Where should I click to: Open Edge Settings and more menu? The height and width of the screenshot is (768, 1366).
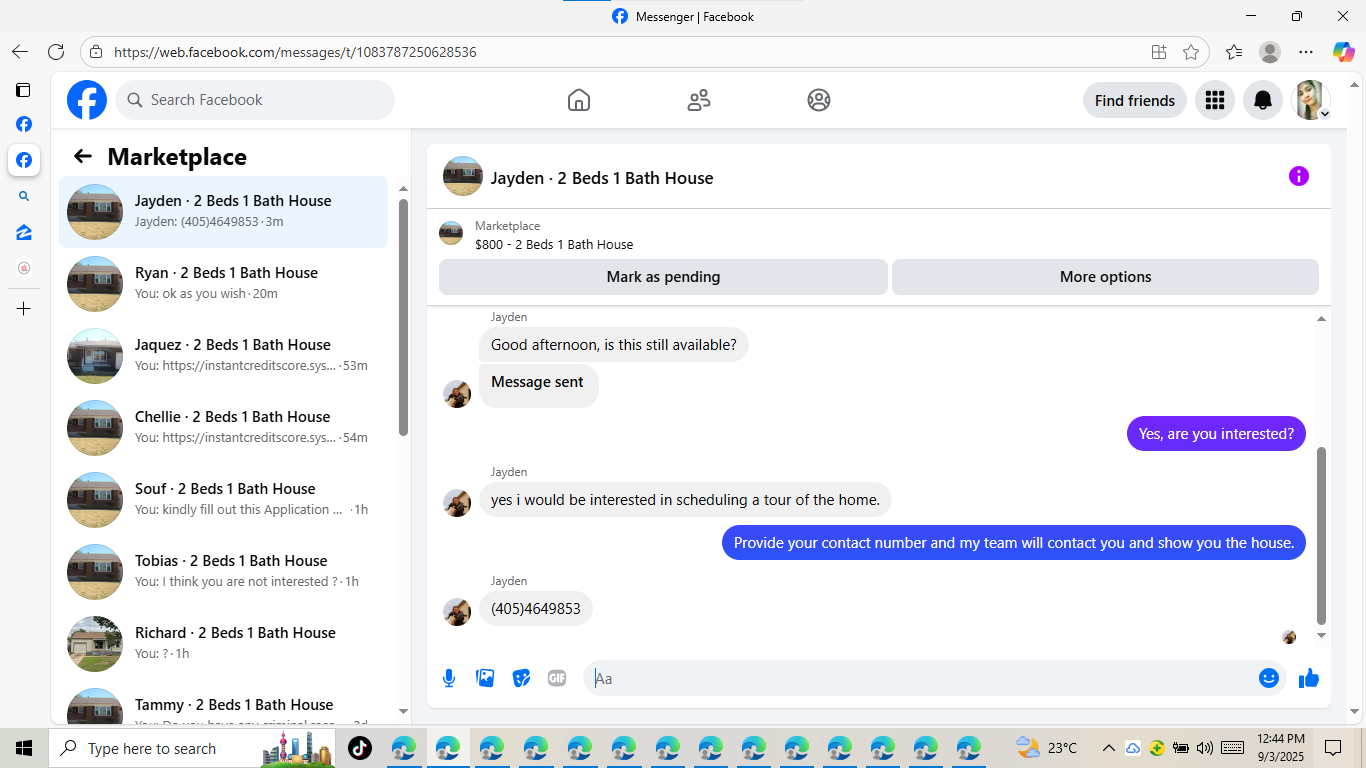(x=1306, y=52)
